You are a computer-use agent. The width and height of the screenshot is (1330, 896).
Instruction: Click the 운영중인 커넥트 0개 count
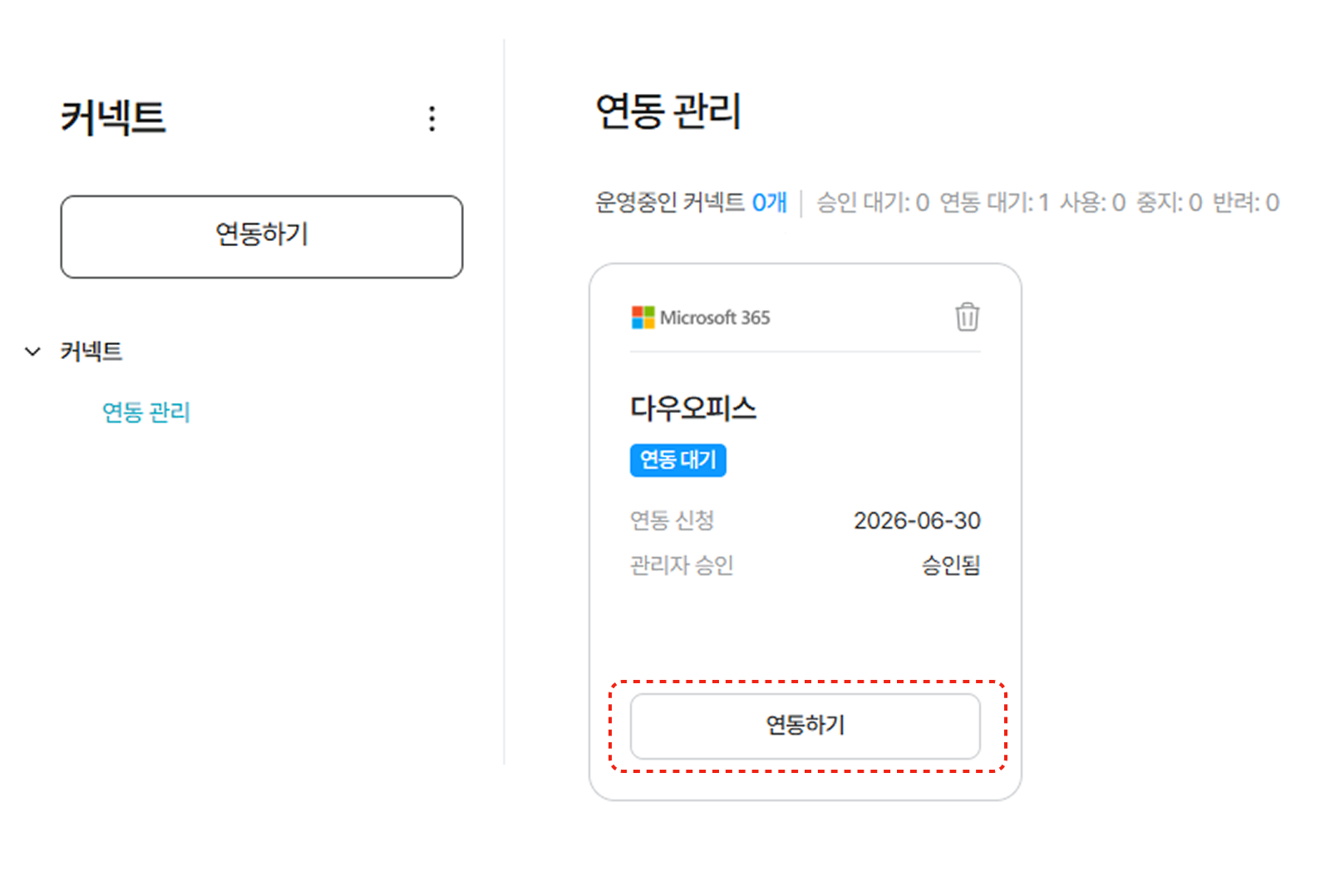(x=691, y=203)
